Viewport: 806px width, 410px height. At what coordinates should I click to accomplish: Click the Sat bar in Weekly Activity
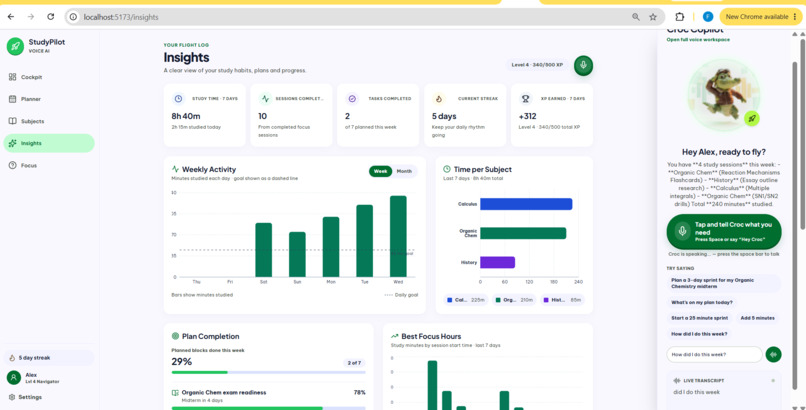coord(264,250)
